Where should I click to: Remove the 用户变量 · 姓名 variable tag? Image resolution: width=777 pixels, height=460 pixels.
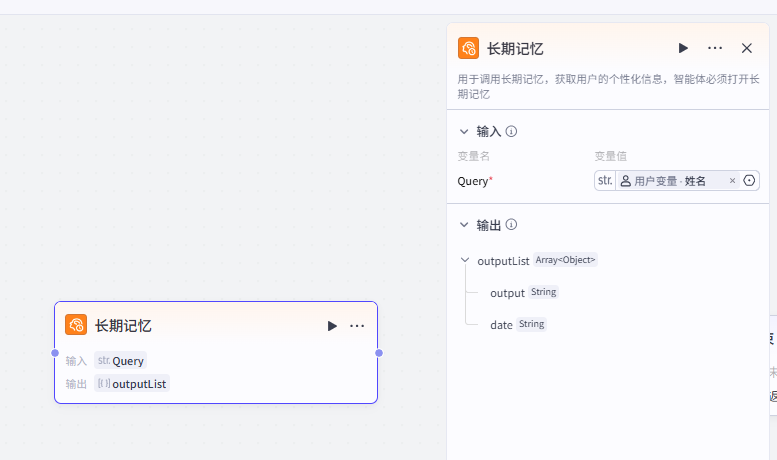point(732,181)
